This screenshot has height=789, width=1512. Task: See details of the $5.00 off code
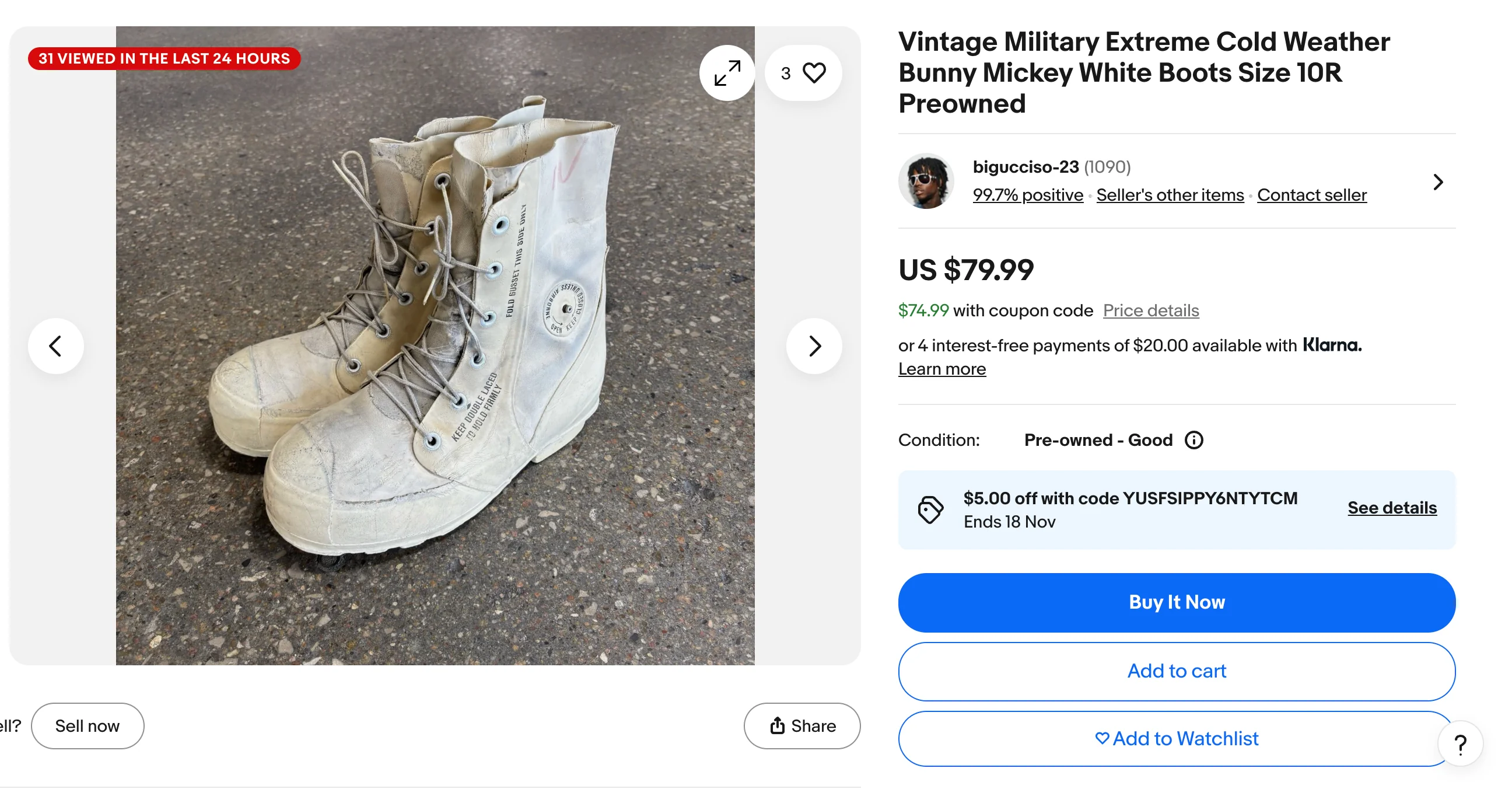[1392, 508]
